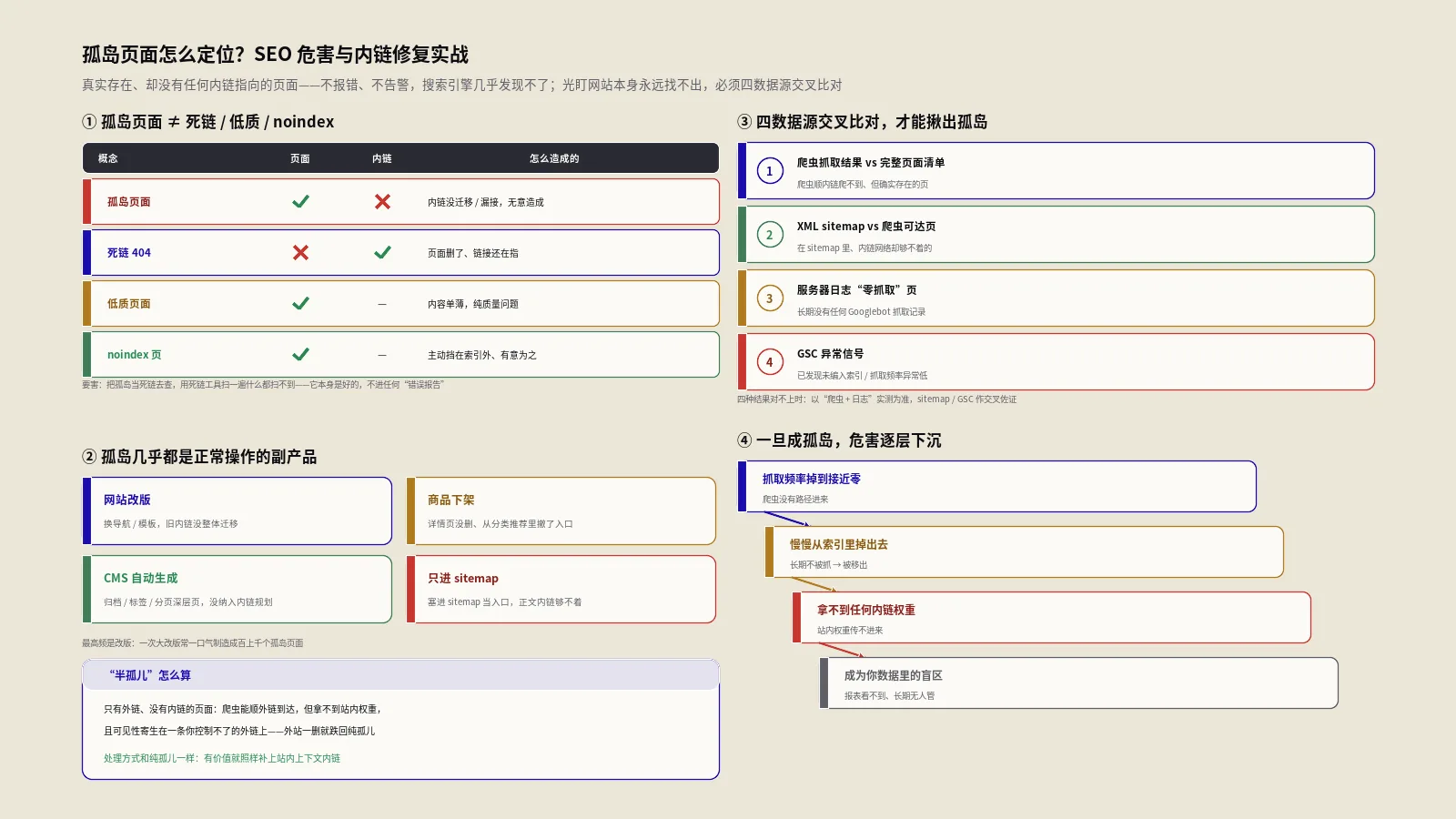Open the 商品下架 card
Screen dimensions: 1456x819
click(561, 511)
